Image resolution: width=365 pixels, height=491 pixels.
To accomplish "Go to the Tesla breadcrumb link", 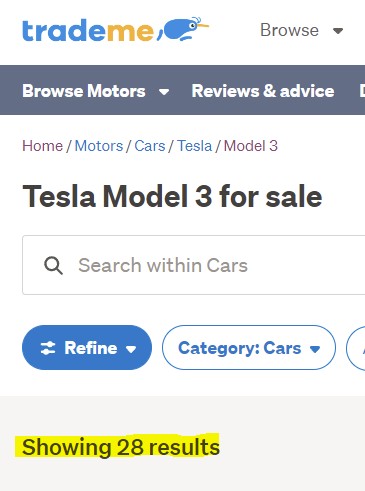I will (x=194, y=146).
